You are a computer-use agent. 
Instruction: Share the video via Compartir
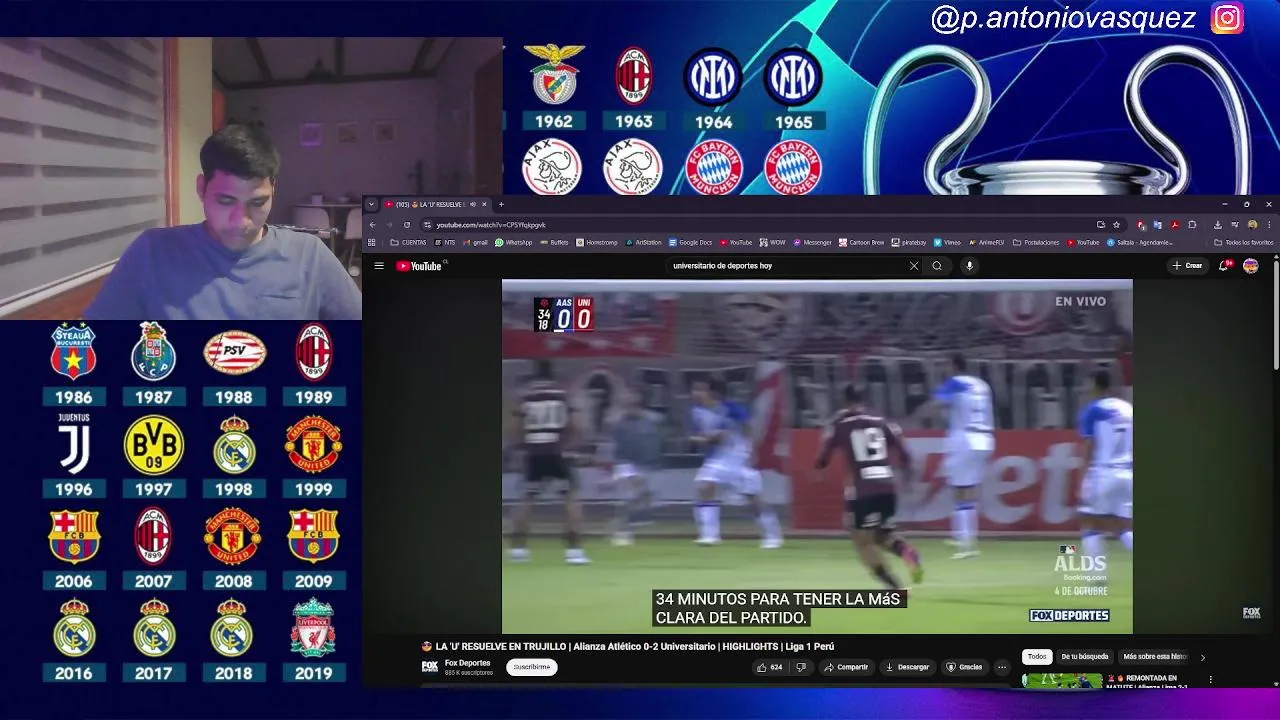tap(847, 667)
